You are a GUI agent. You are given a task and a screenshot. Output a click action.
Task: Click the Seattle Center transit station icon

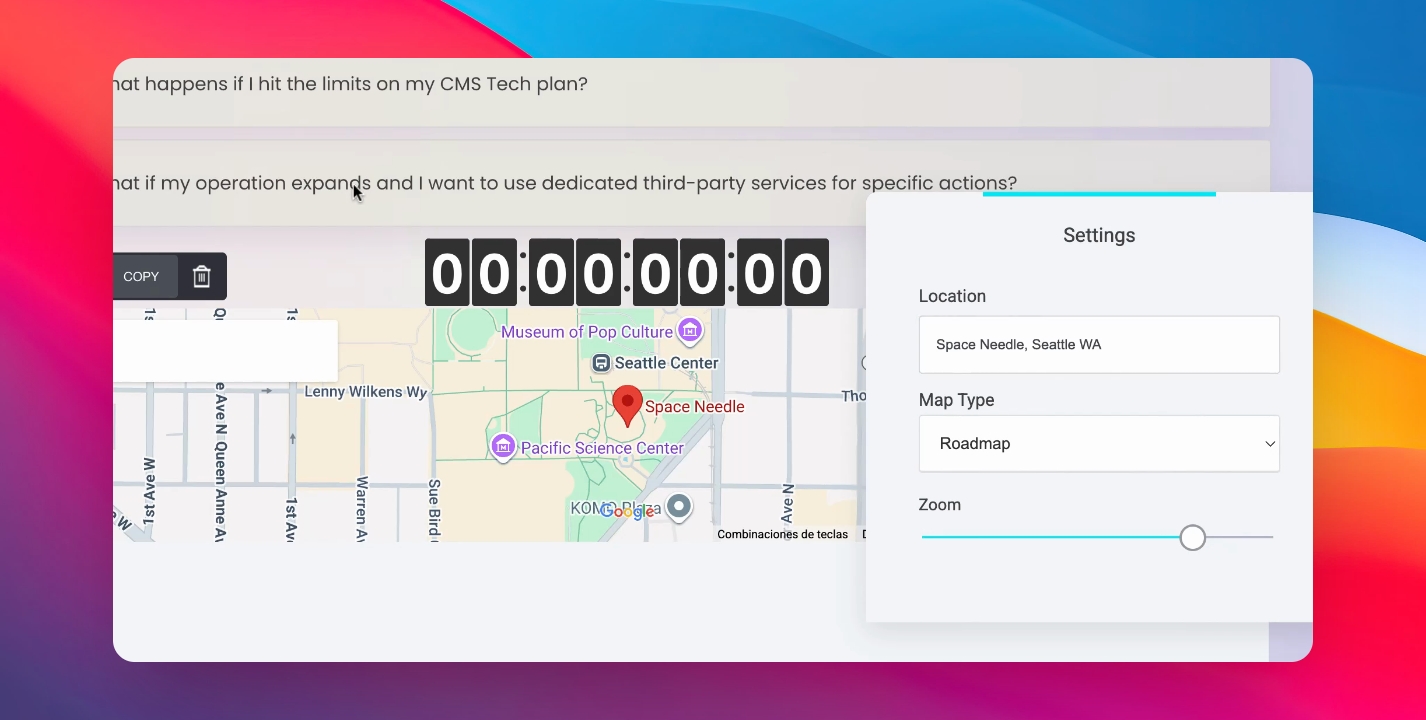pos(601,363)
